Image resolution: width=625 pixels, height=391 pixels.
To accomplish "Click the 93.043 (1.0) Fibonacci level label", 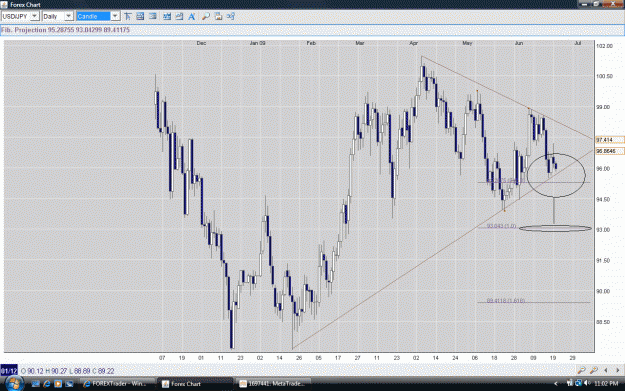I will pos(501,226).
